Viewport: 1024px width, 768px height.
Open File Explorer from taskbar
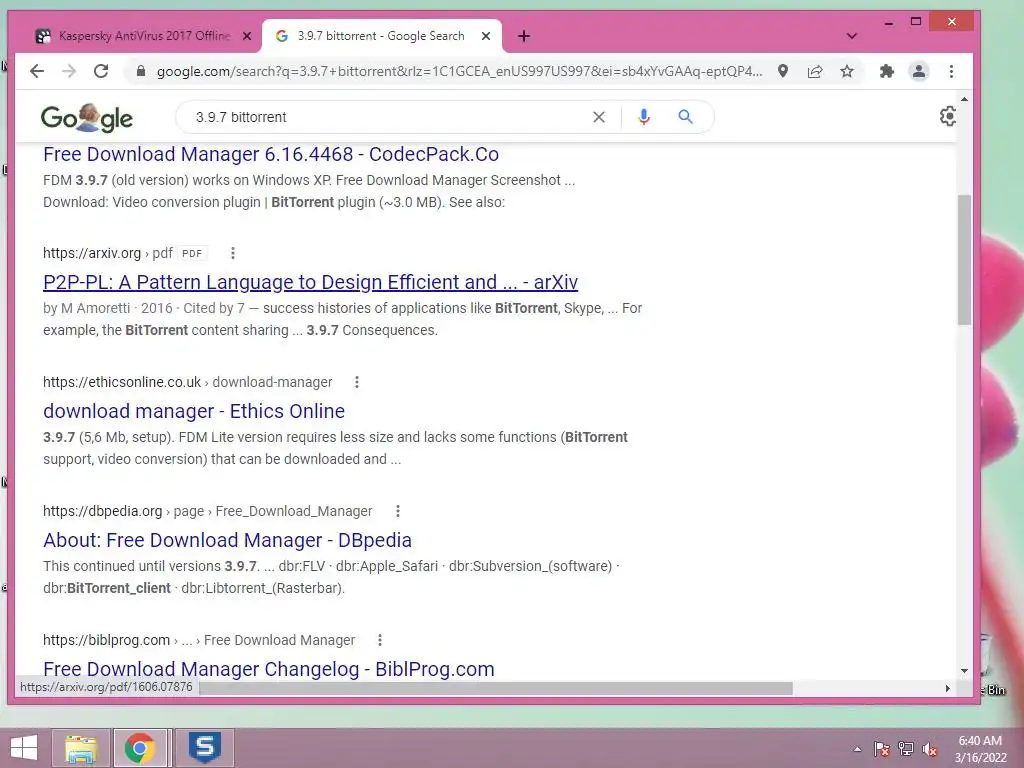click(81, 748)
